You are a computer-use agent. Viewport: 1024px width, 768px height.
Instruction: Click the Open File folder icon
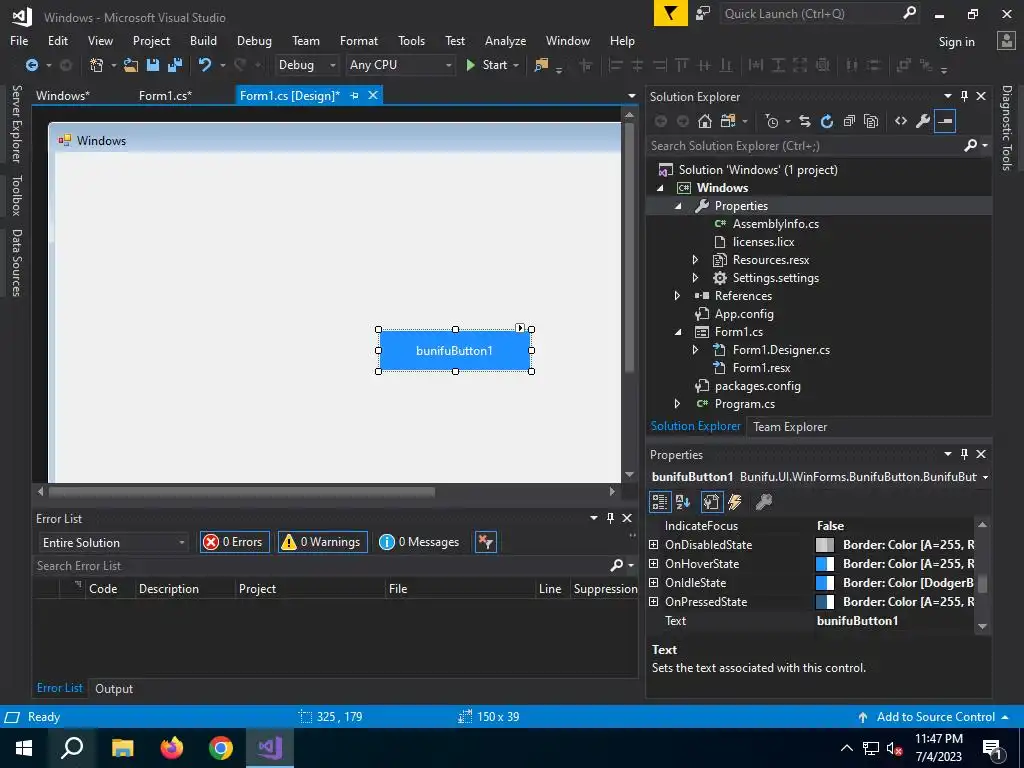131,65
